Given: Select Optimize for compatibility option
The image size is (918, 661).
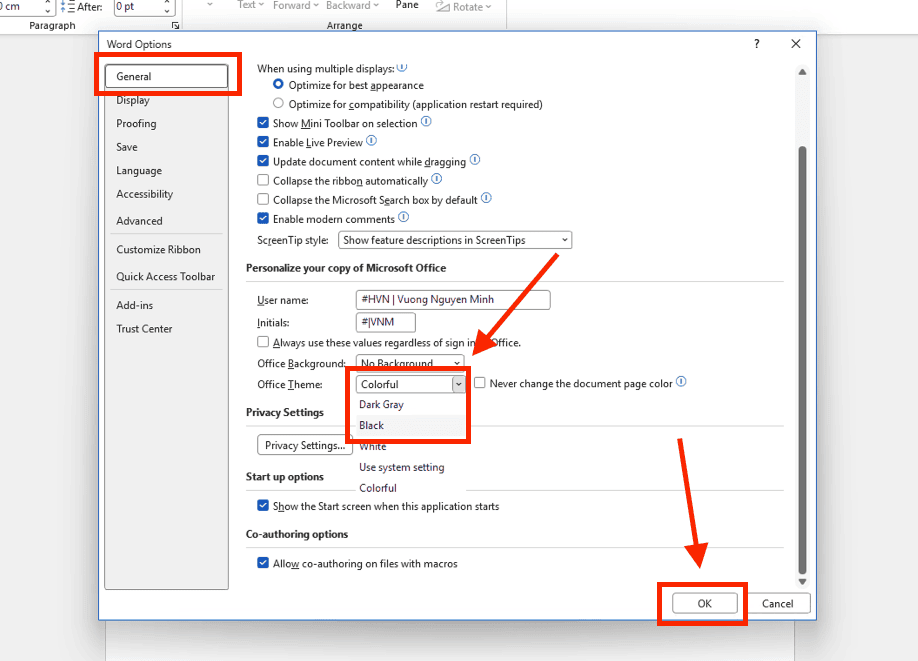Looking at the screenshot, I should [278, 104].
